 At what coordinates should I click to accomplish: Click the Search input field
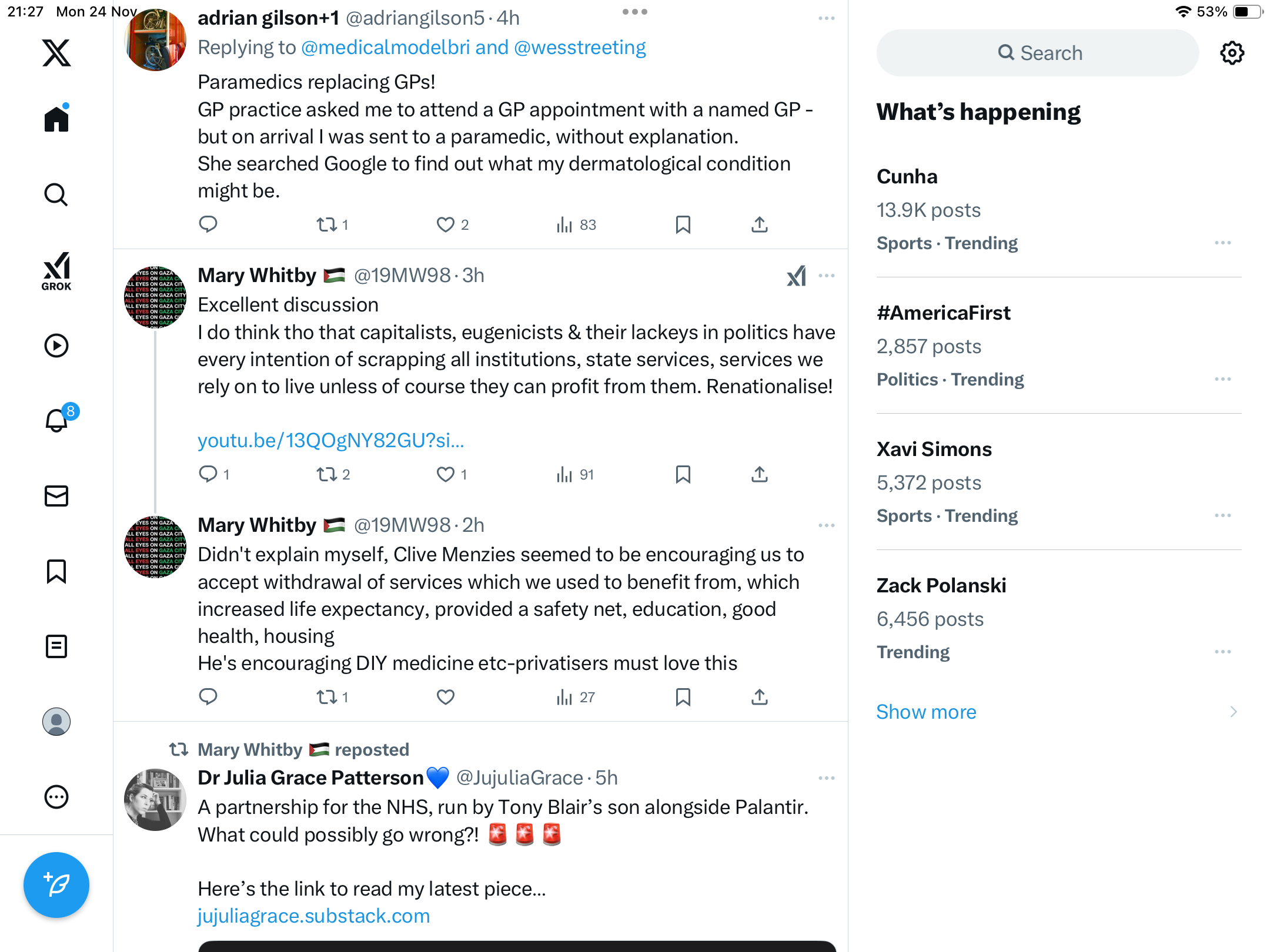(x=1038, y=53)
